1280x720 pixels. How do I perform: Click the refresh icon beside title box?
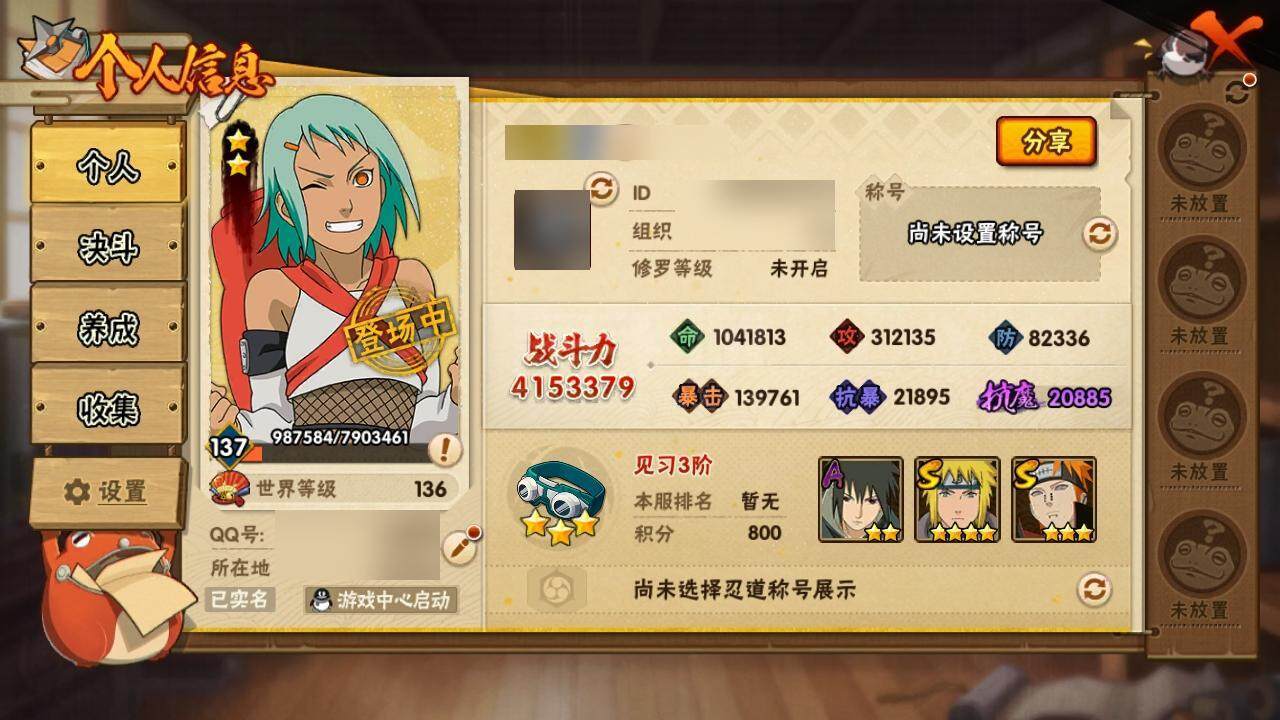[x=1099, y=234]
